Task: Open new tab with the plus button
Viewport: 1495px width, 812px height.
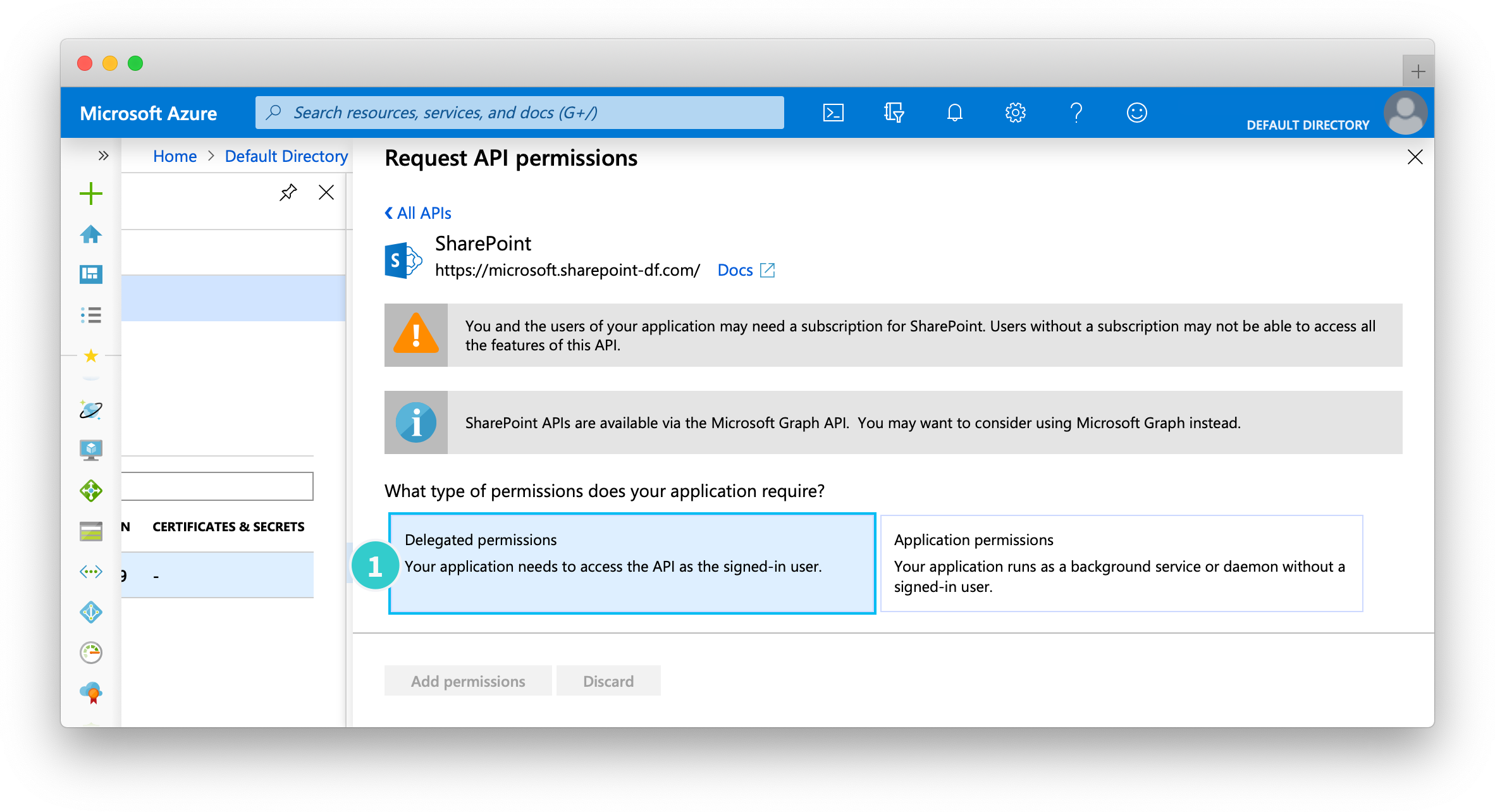Action: (x=1418, y=71)
